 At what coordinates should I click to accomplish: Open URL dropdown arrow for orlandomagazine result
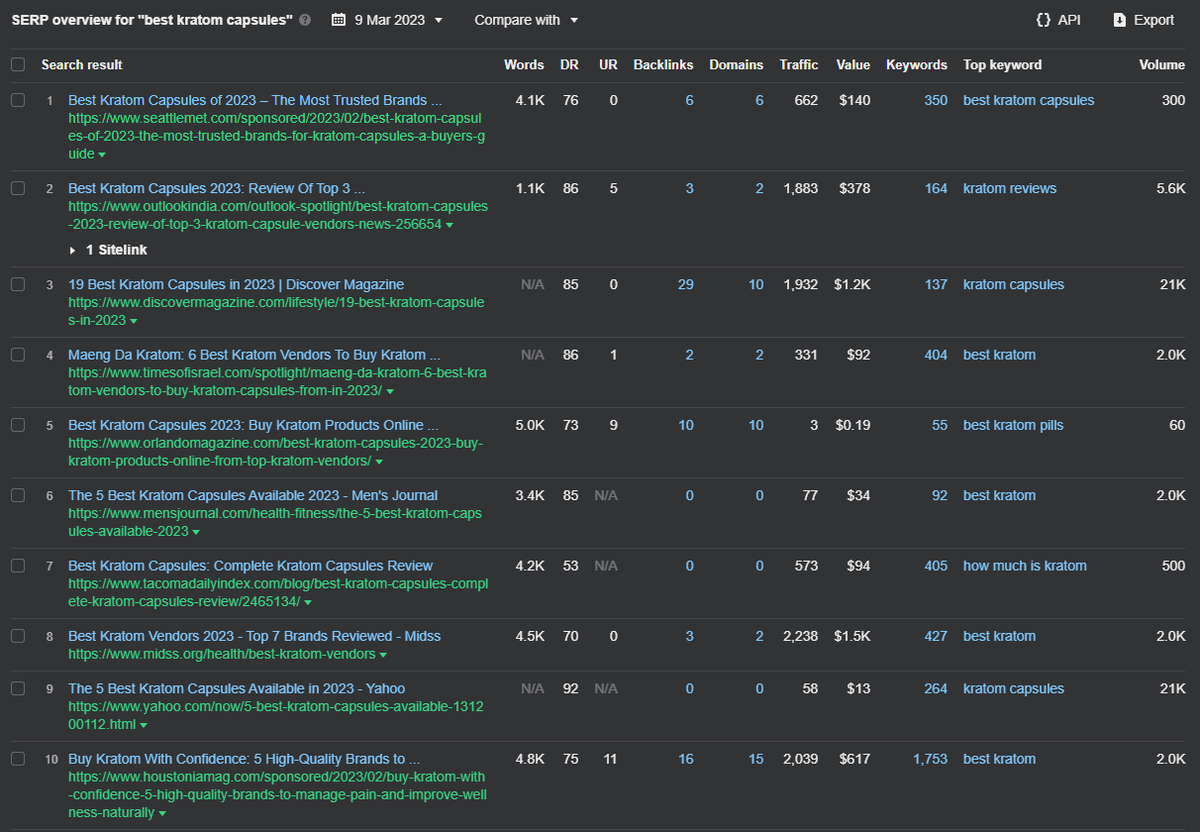[x=379, y=462]
